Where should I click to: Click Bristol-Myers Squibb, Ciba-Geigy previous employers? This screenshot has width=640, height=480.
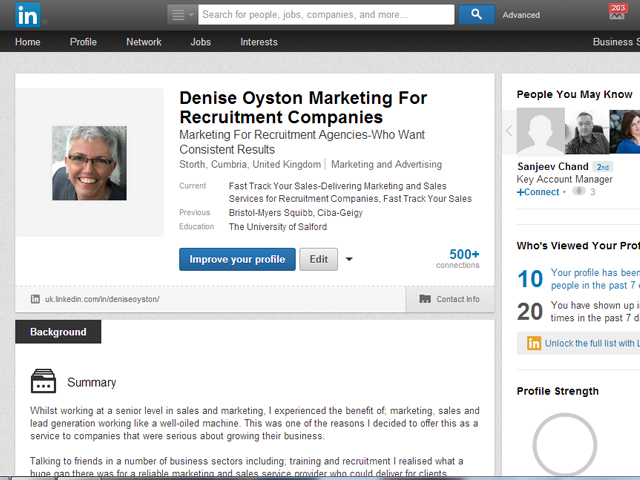pyautogui.click(x=296, y=213)
